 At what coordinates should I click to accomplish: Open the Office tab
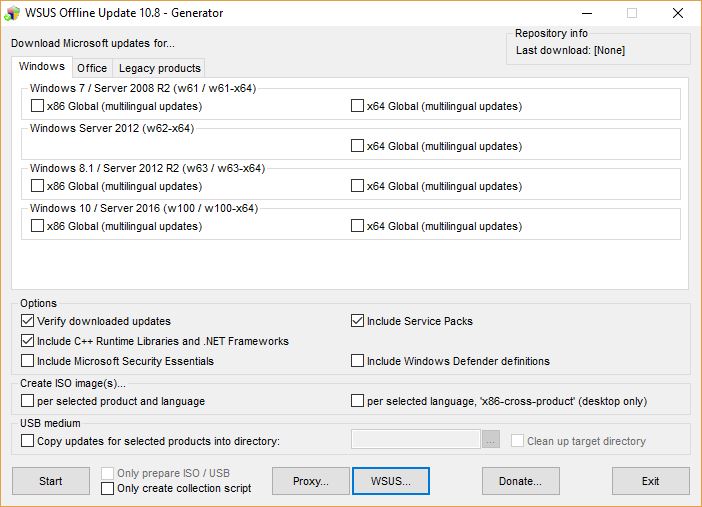(92, 68)
